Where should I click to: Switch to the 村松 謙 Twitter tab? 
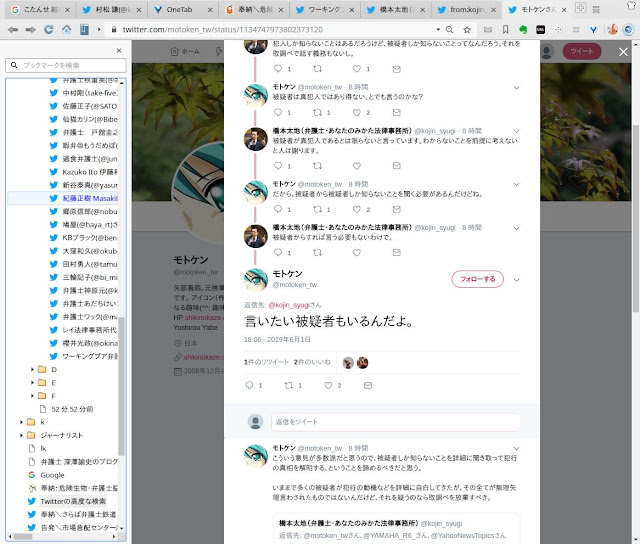(112, 9)
